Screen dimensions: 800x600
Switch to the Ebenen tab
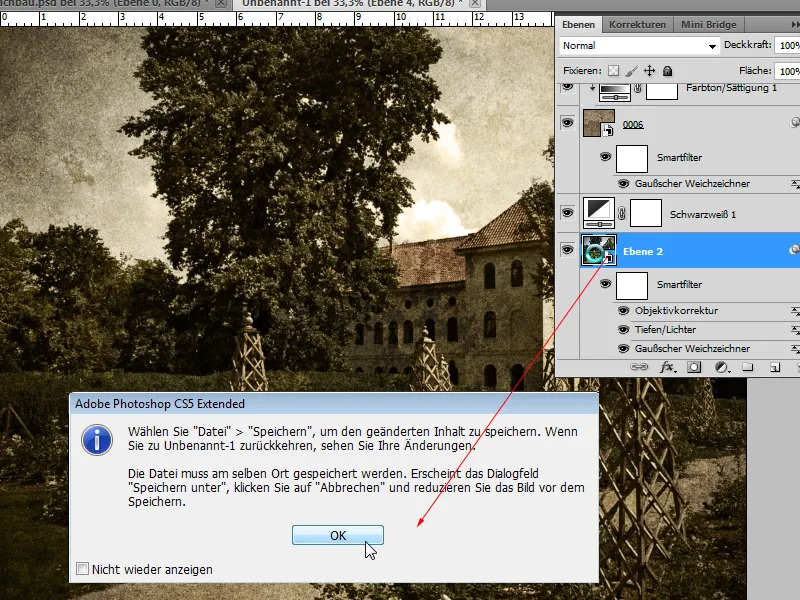(x=579, y=24)
